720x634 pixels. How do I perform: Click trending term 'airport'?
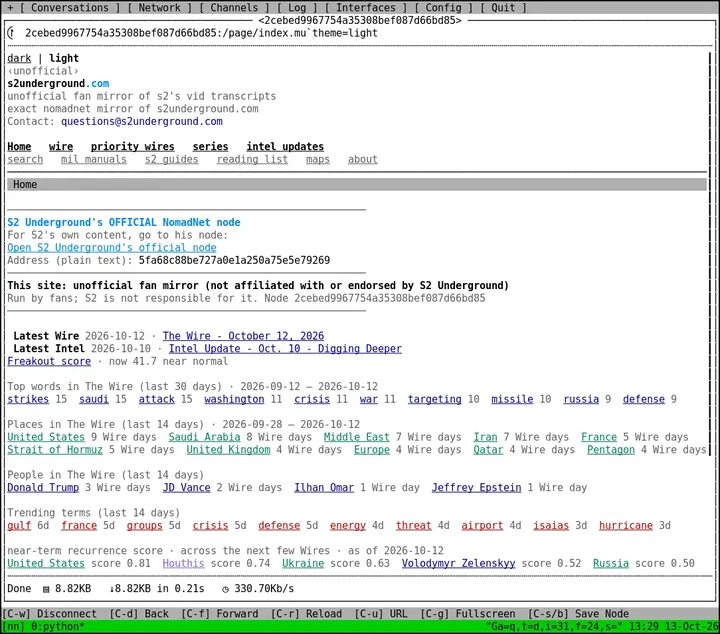482,526
